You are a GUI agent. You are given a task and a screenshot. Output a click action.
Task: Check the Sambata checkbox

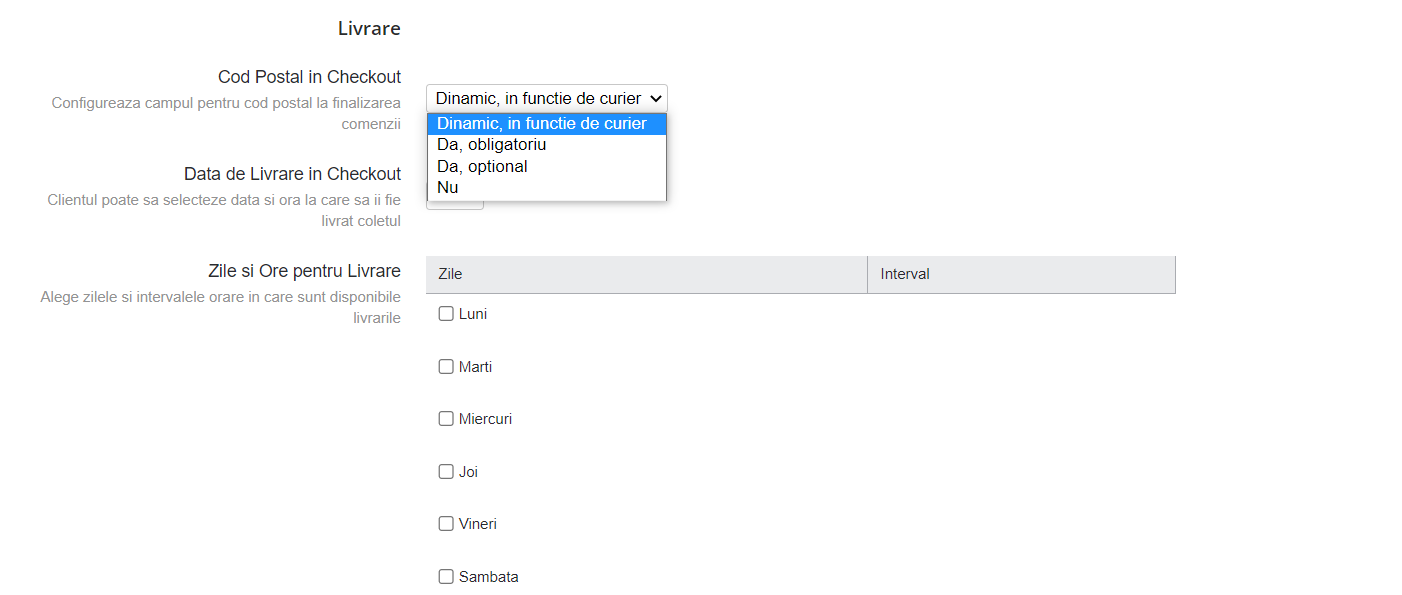pyautogui.click(x=446, y=576)
